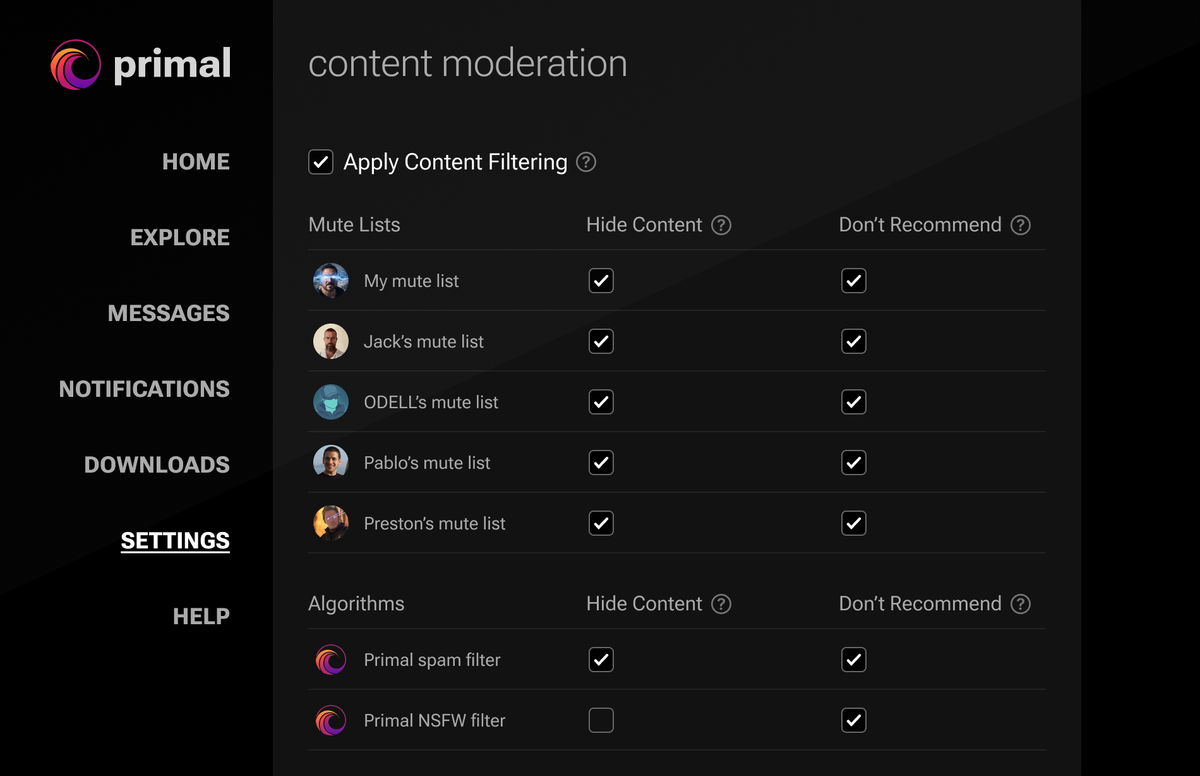Open the HELP page

pyautogui.click(x=201, y=617)
